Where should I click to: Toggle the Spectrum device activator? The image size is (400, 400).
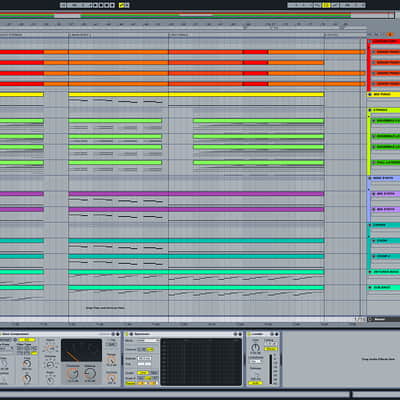(x=127, y=334)
